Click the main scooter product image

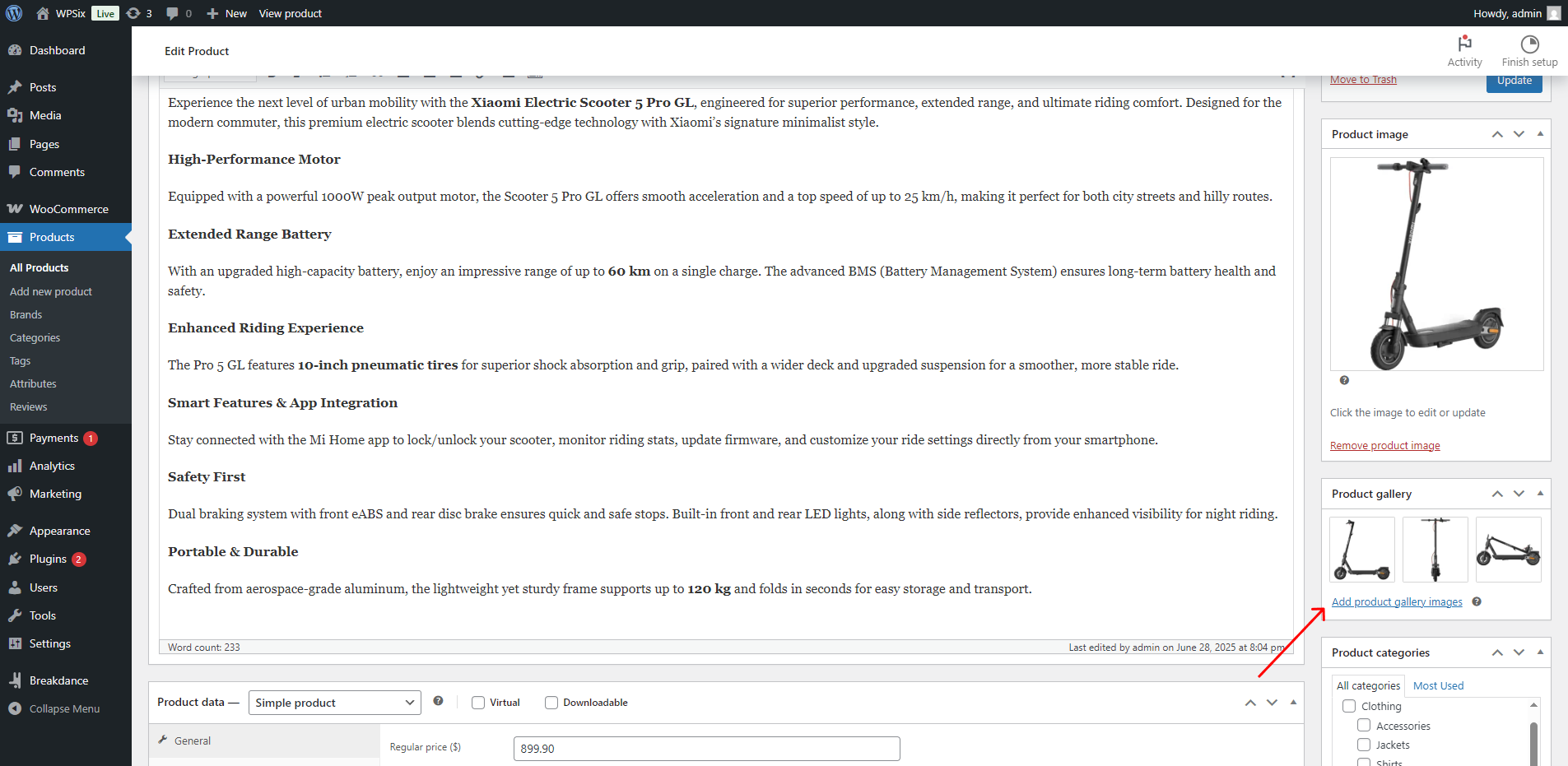pos(1436,264)
